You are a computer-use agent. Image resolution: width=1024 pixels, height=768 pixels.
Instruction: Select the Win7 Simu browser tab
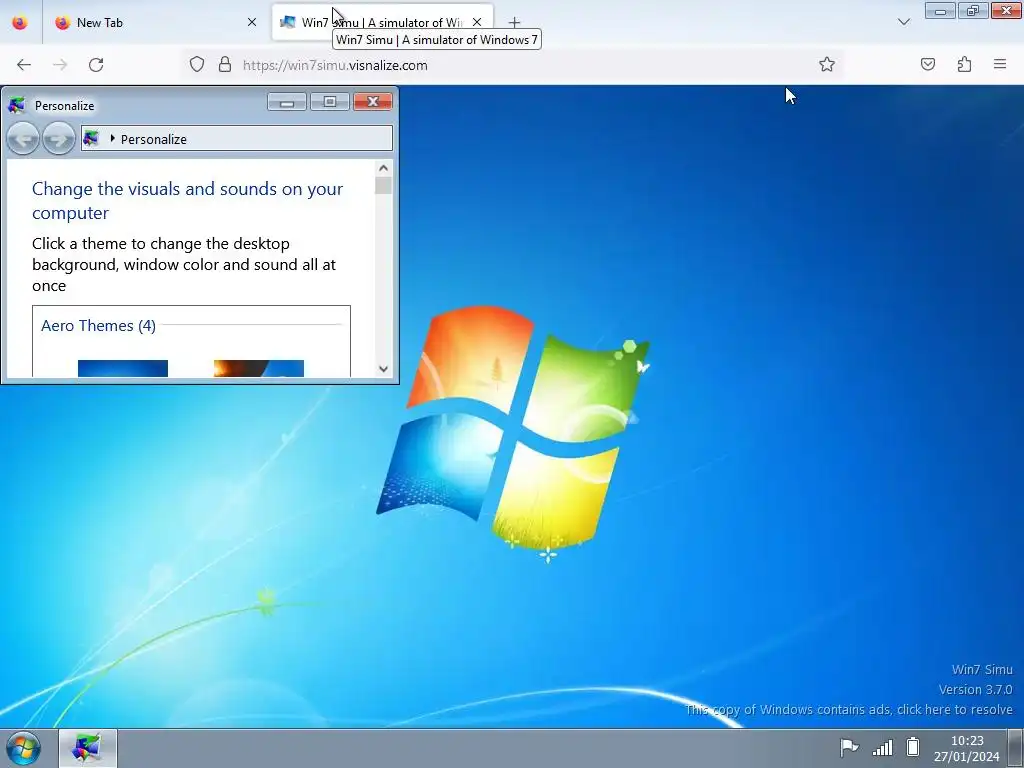click(382, 22)
